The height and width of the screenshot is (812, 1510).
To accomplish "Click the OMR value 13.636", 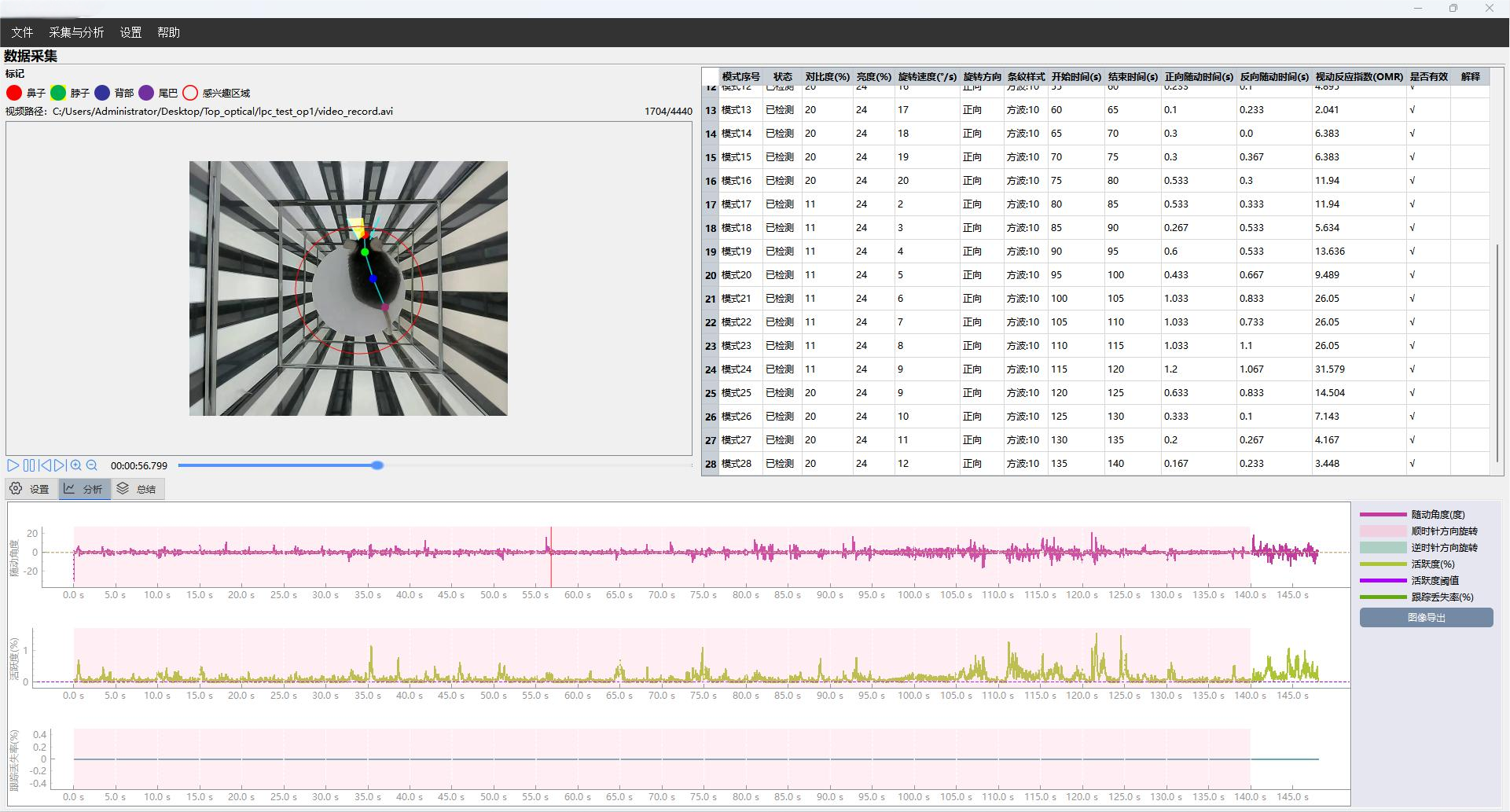I will pos(1359,252).
